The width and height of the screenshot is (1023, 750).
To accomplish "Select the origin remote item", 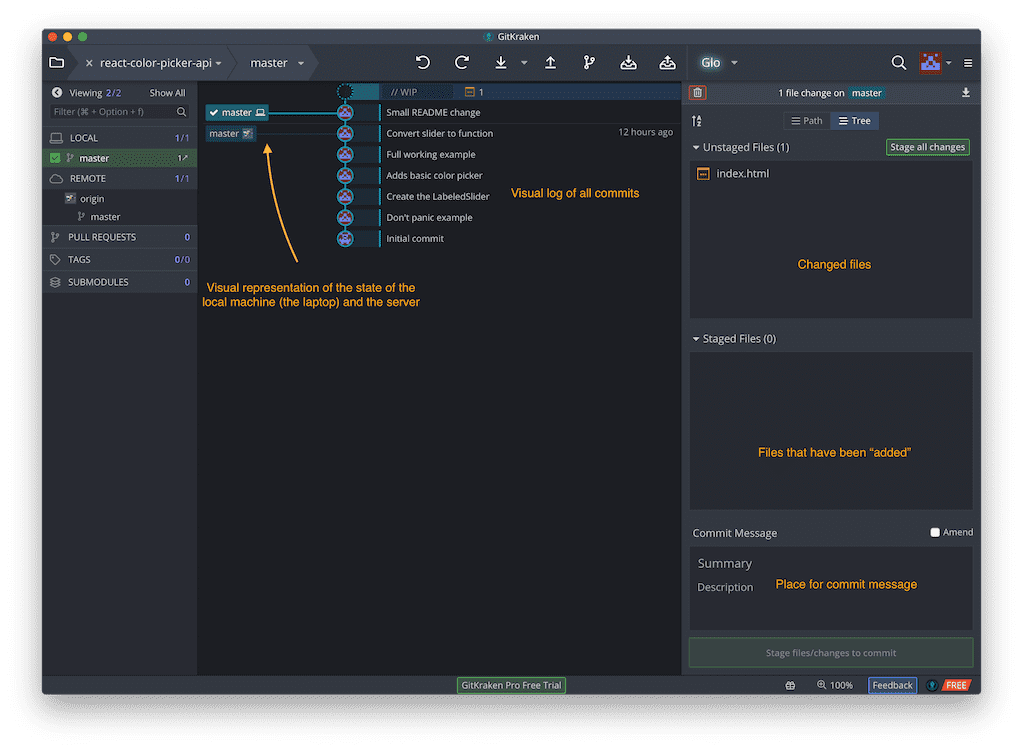I will (x=91, y=198).
